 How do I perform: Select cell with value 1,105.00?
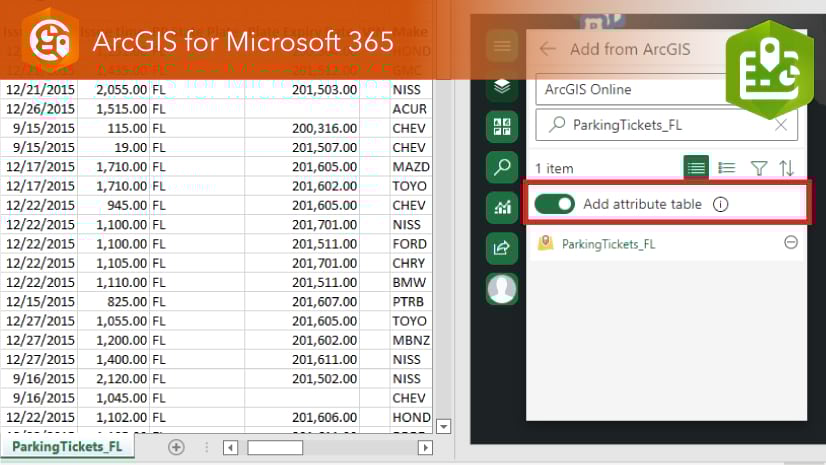pyautogui.click(x=114, y=263)
